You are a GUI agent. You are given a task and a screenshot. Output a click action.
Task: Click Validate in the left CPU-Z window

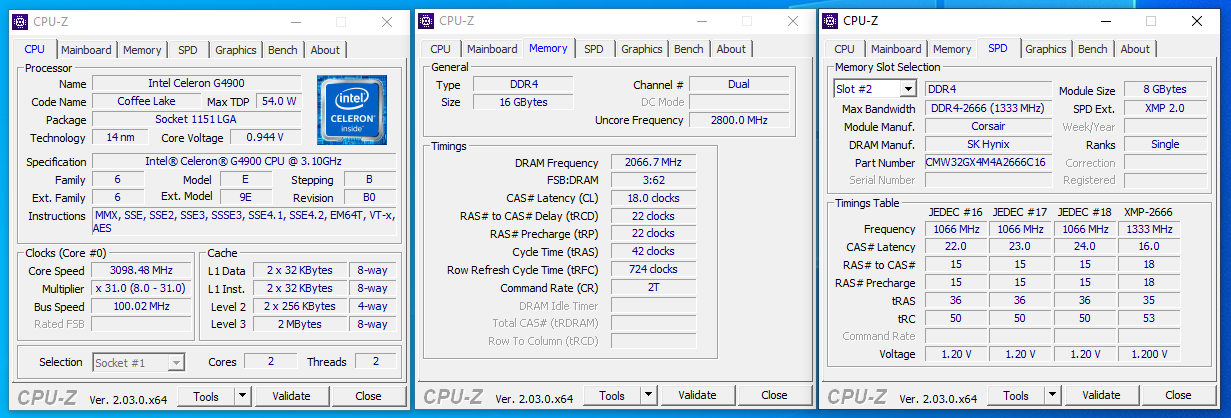[x=292, y=396]
